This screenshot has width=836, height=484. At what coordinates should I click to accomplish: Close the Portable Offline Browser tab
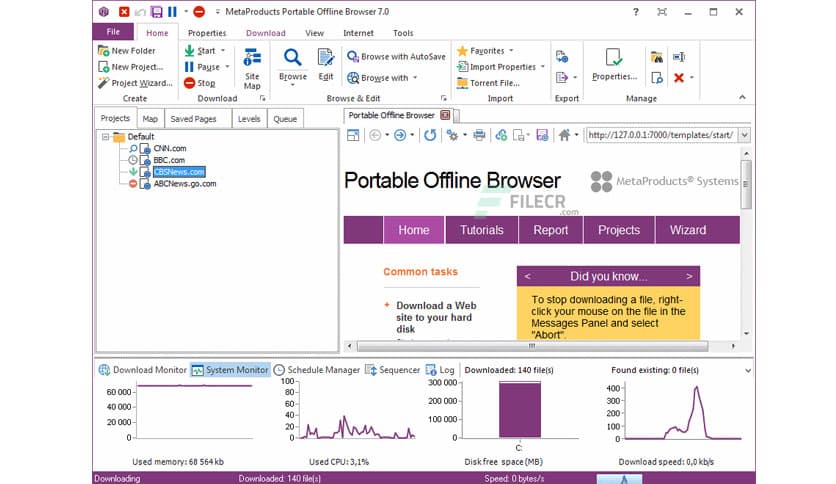point(445,115)
